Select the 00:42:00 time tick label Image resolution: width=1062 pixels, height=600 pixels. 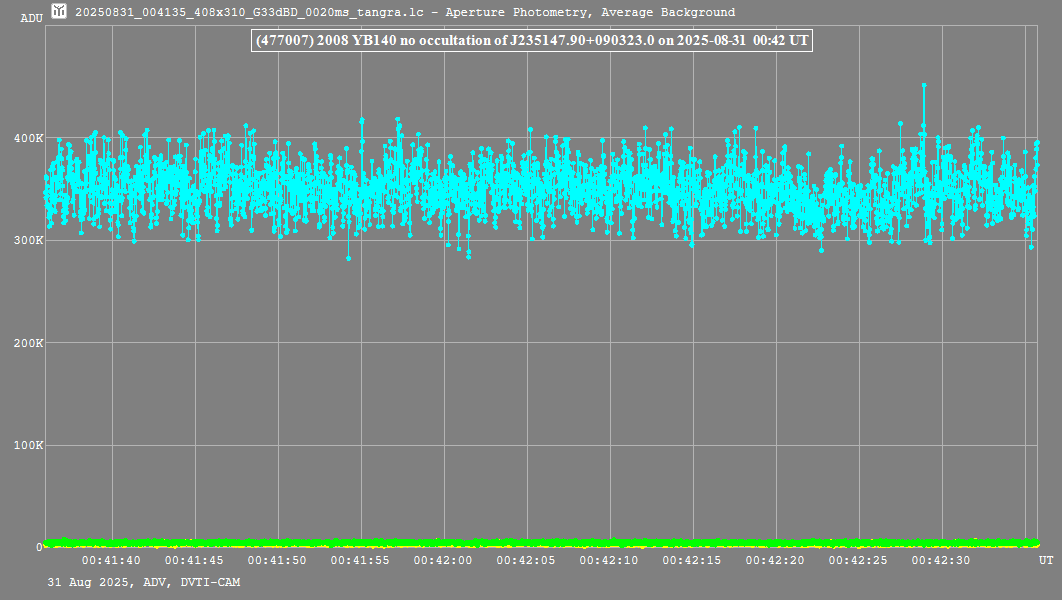(443, 561)
